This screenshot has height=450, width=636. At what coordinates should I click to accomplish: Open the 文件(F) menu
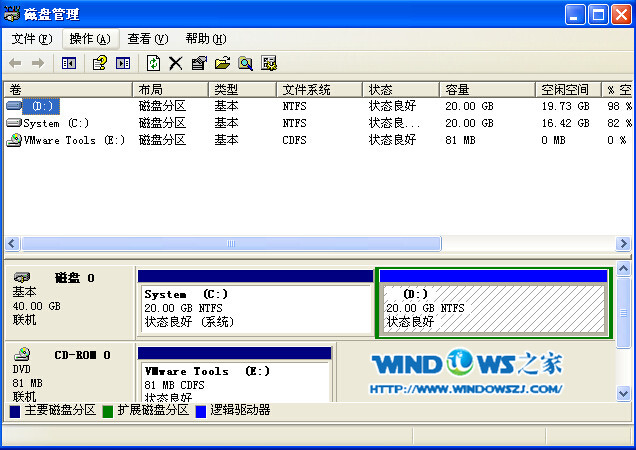point(32,39)
